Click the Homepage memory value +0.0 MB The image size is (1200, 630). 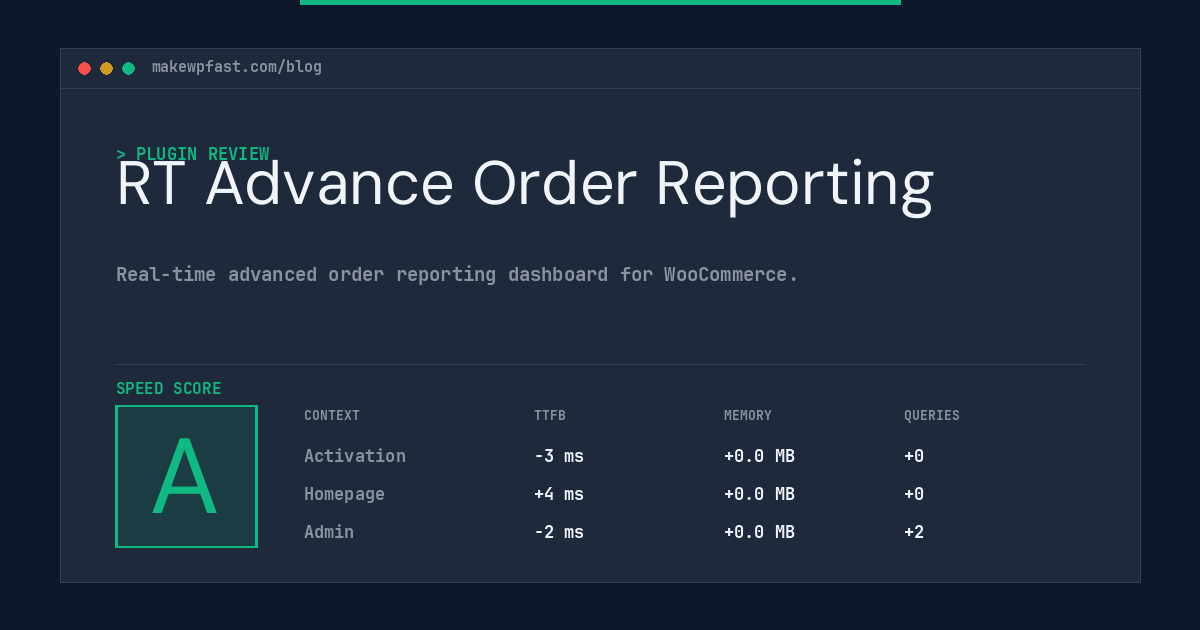click(759, 494)
